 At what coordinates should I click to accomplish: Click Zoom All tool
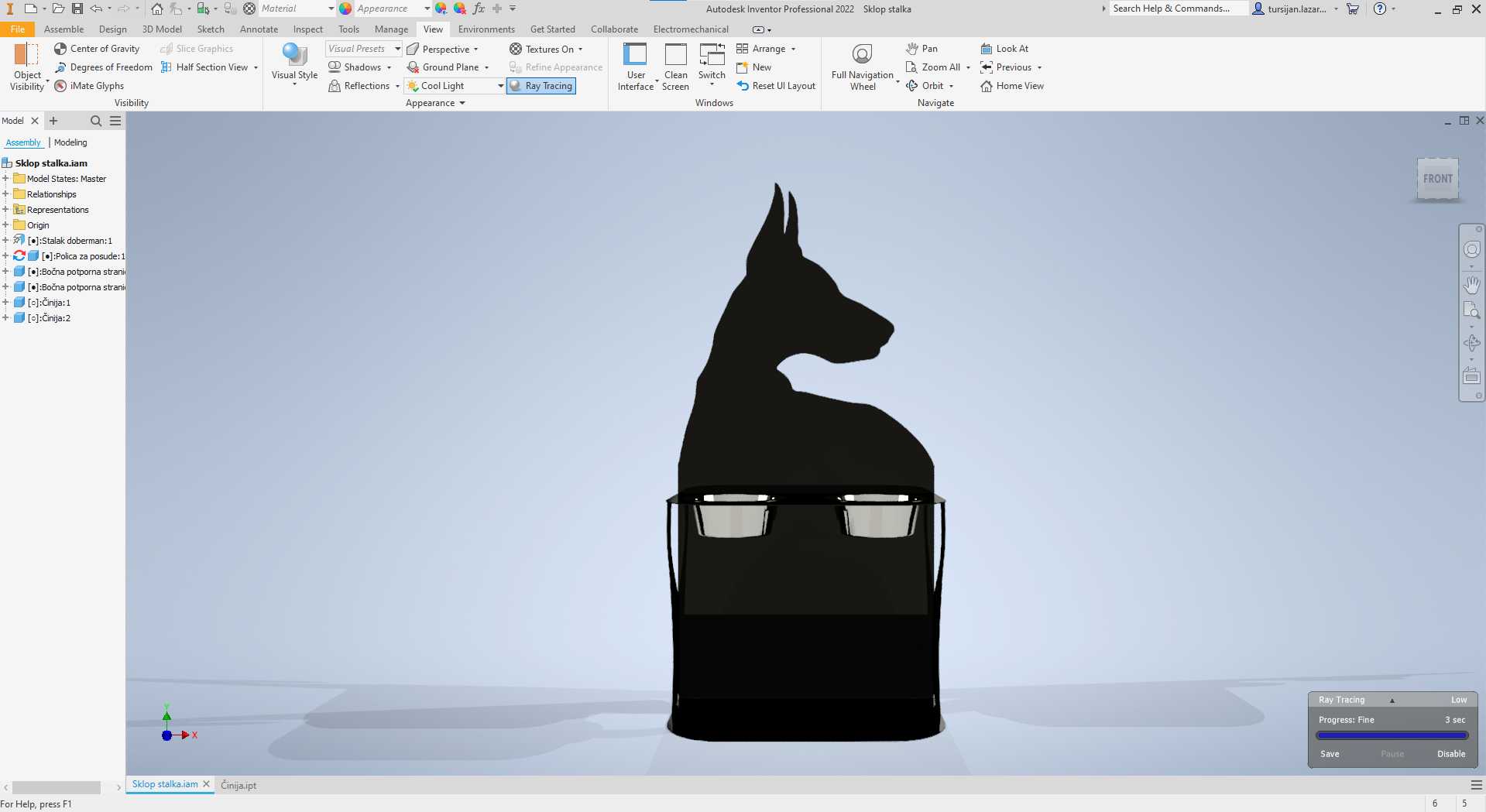pos(933,67)
